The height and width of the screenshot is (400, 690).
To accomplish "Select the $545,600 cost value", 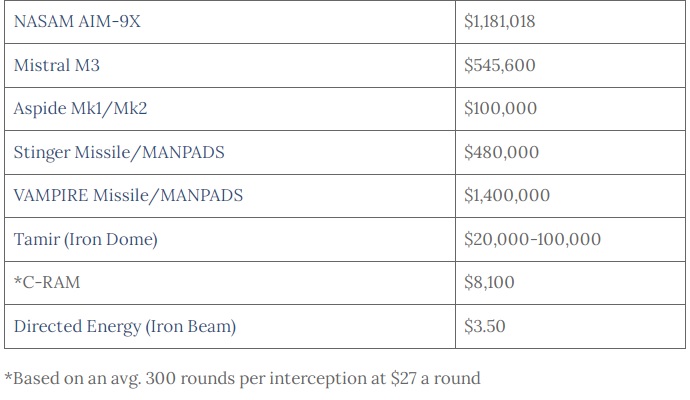I will coord(499,65).
